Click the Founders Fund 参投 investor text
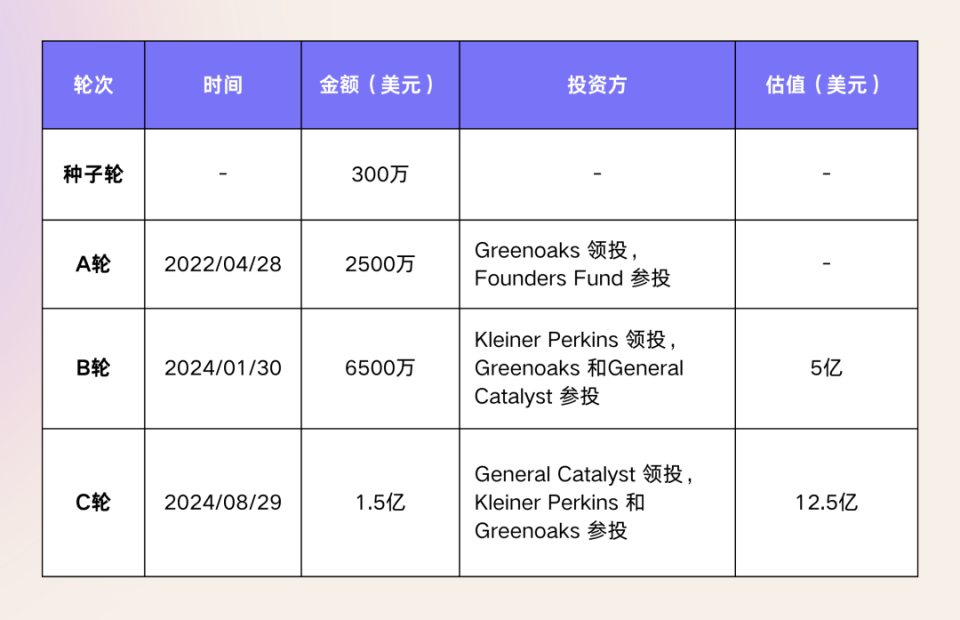 pyautogui.click(x=572, y=278)
